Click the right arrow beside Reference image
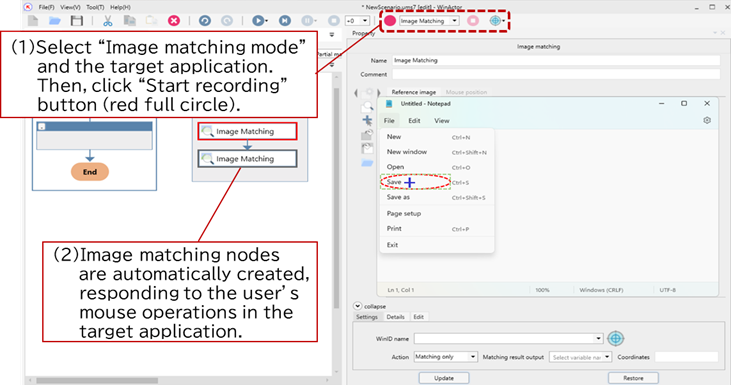 [379, 92]
